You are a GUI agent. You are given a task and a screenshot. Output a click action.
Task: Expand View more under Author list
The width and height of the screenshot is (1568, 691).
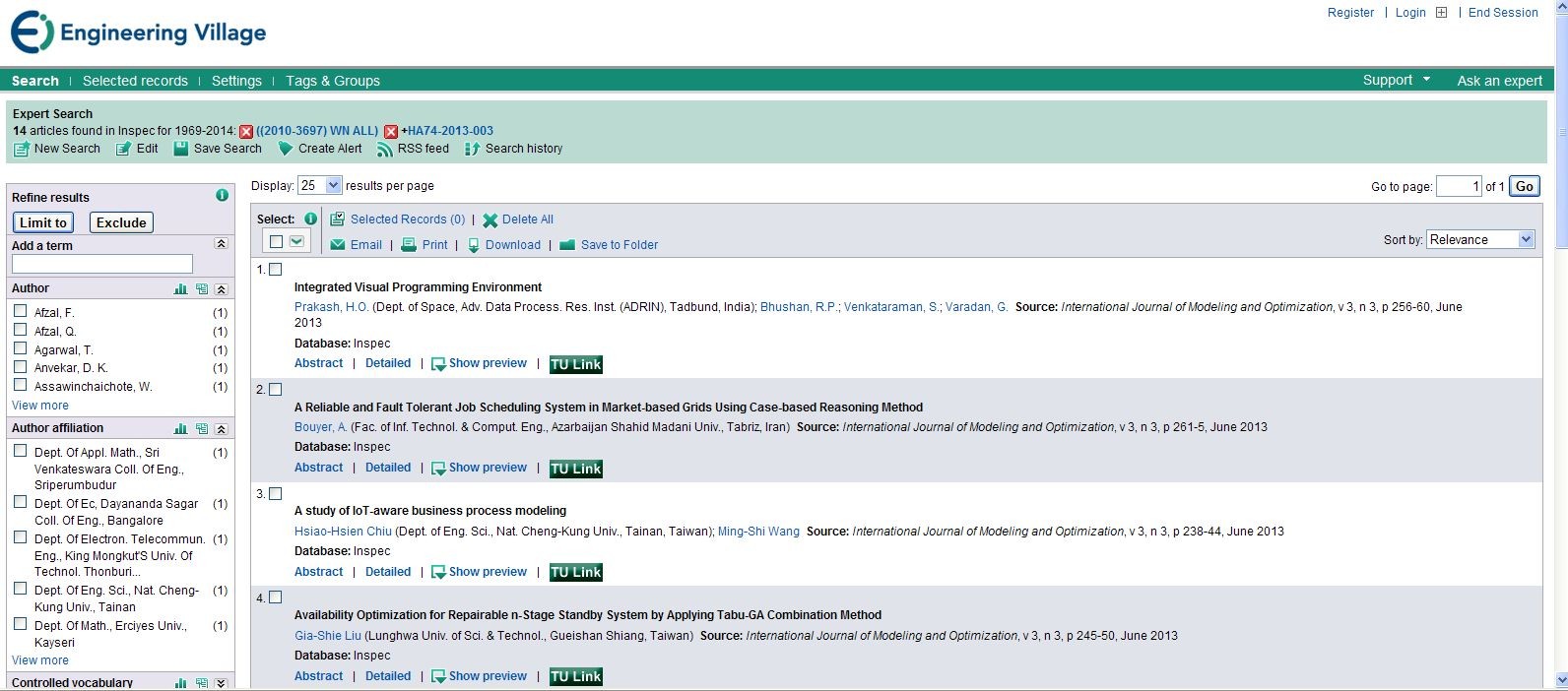[x=40, y=406]
